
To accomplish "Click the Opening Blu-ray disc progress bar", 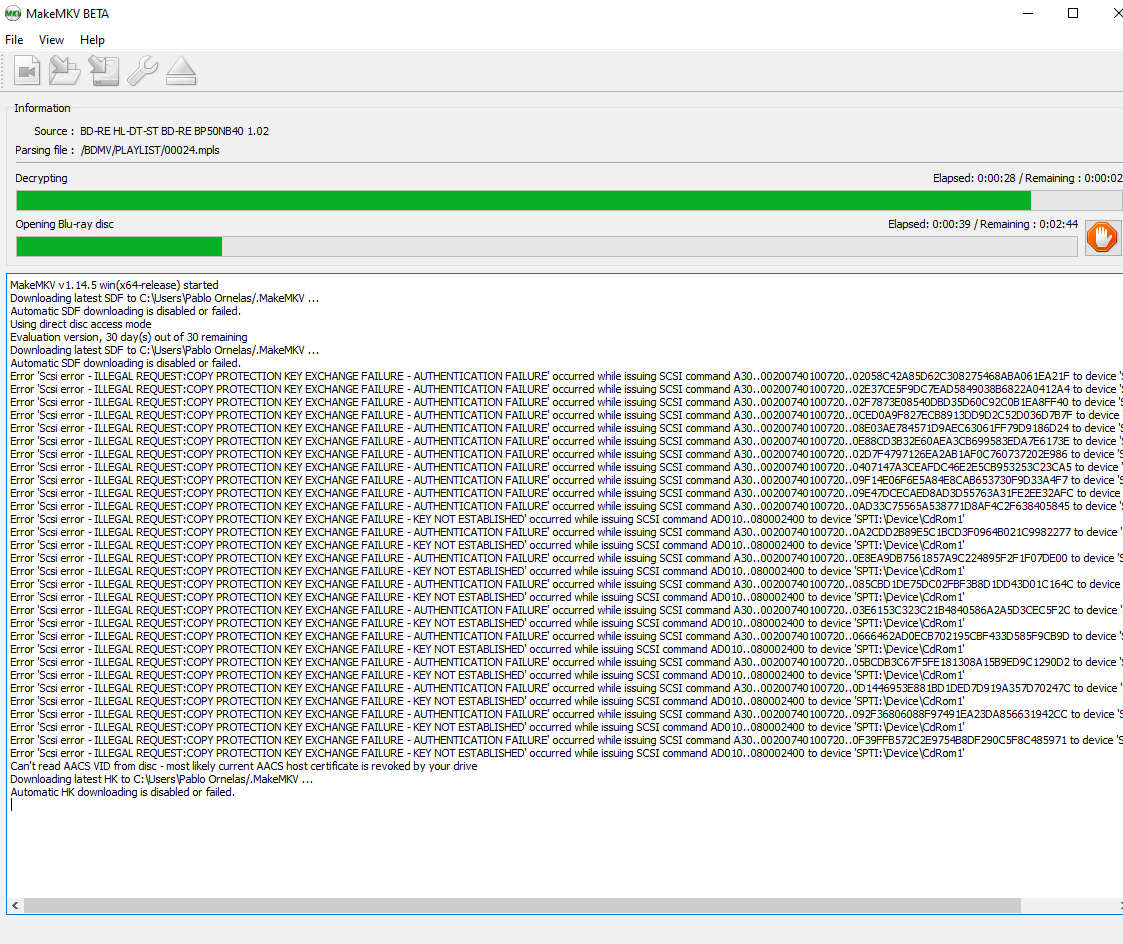I will coord(546,246).
